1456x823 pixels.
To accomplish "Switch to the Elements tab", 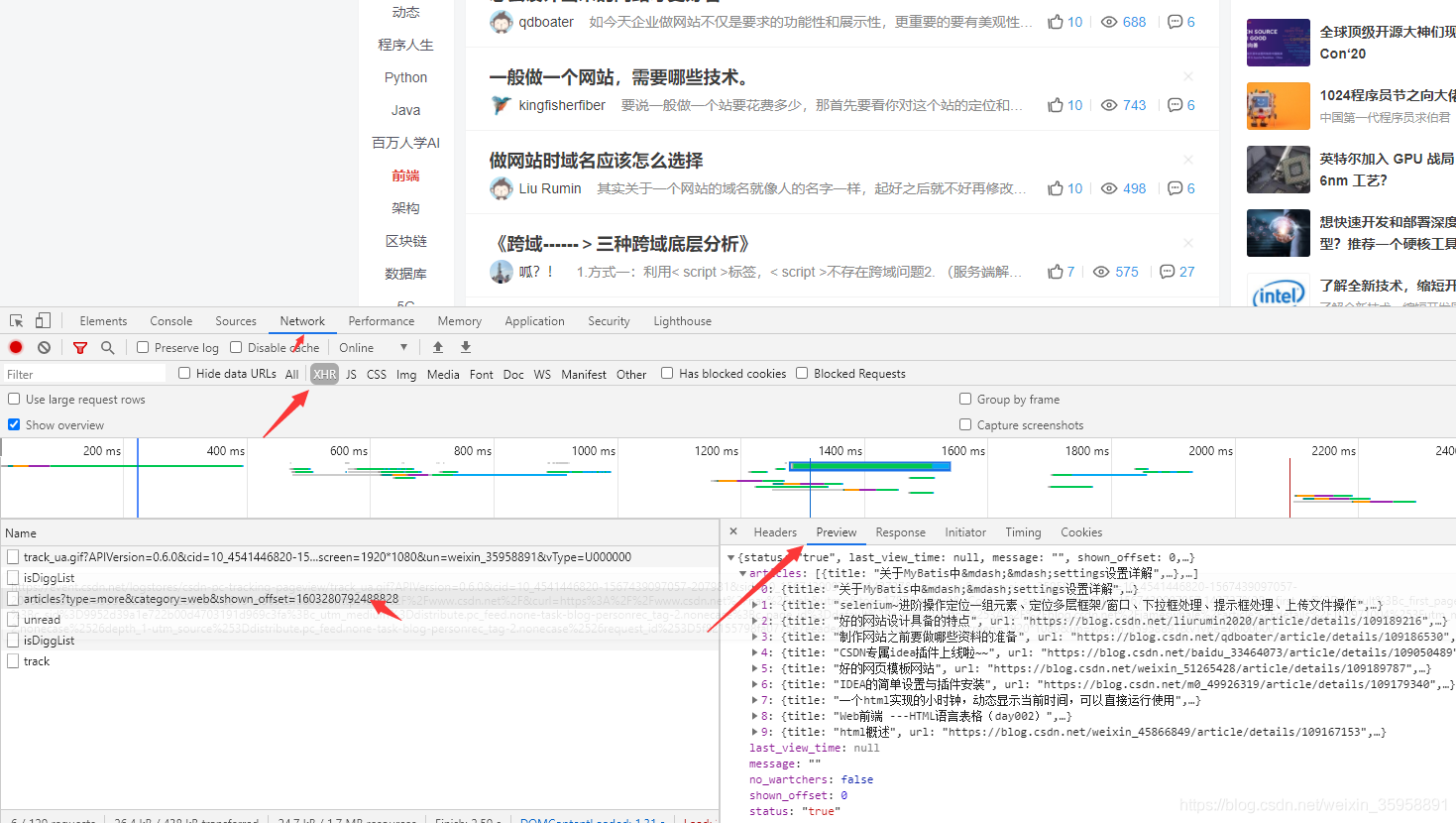I will click(103, 321).
